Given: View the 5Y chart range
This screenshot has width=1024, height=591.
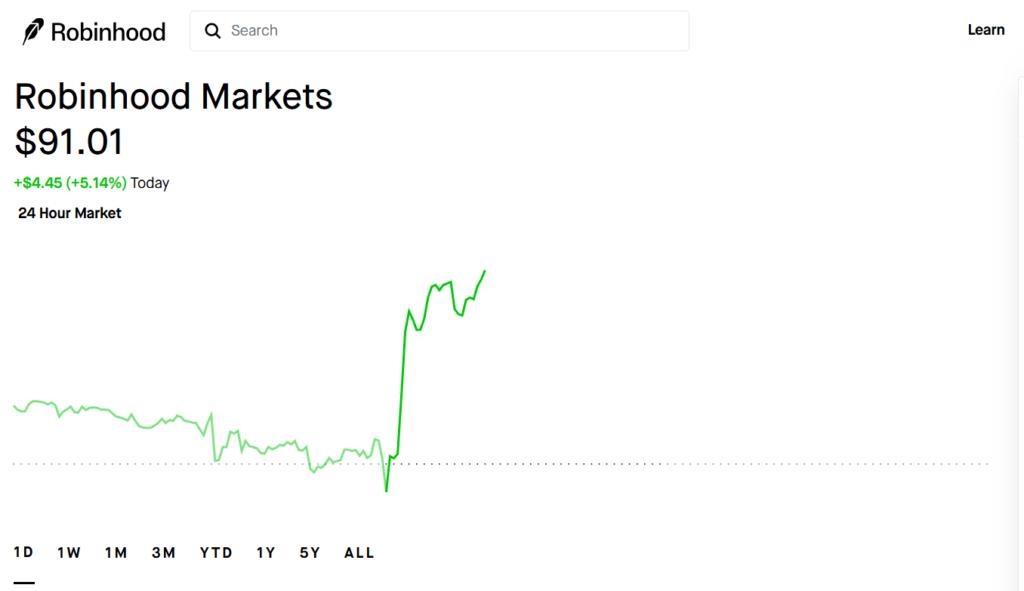Looking at the screenshot, I should (x=310, y=553).
